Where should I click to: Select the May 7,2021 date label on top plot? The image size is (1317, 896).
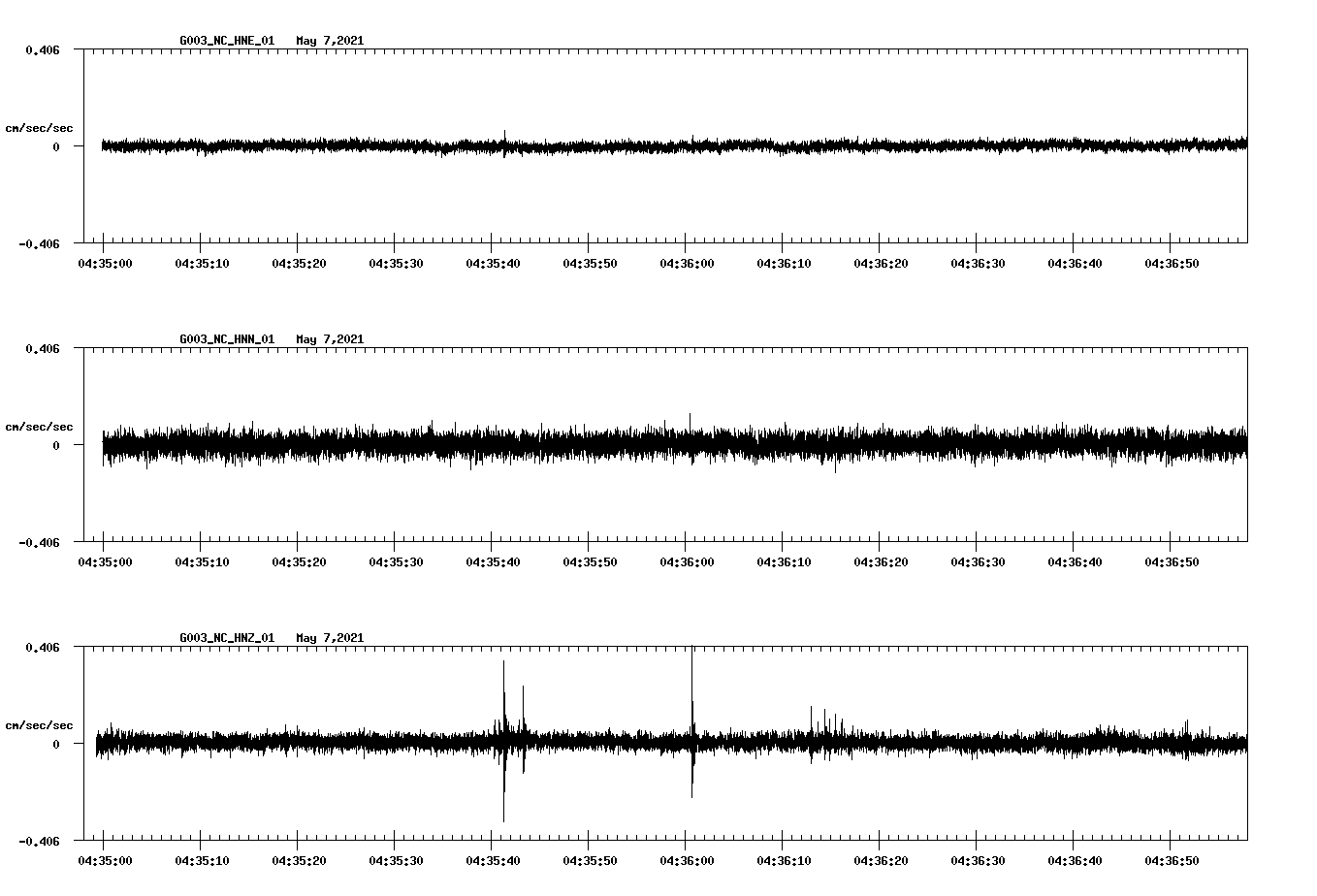329,41
